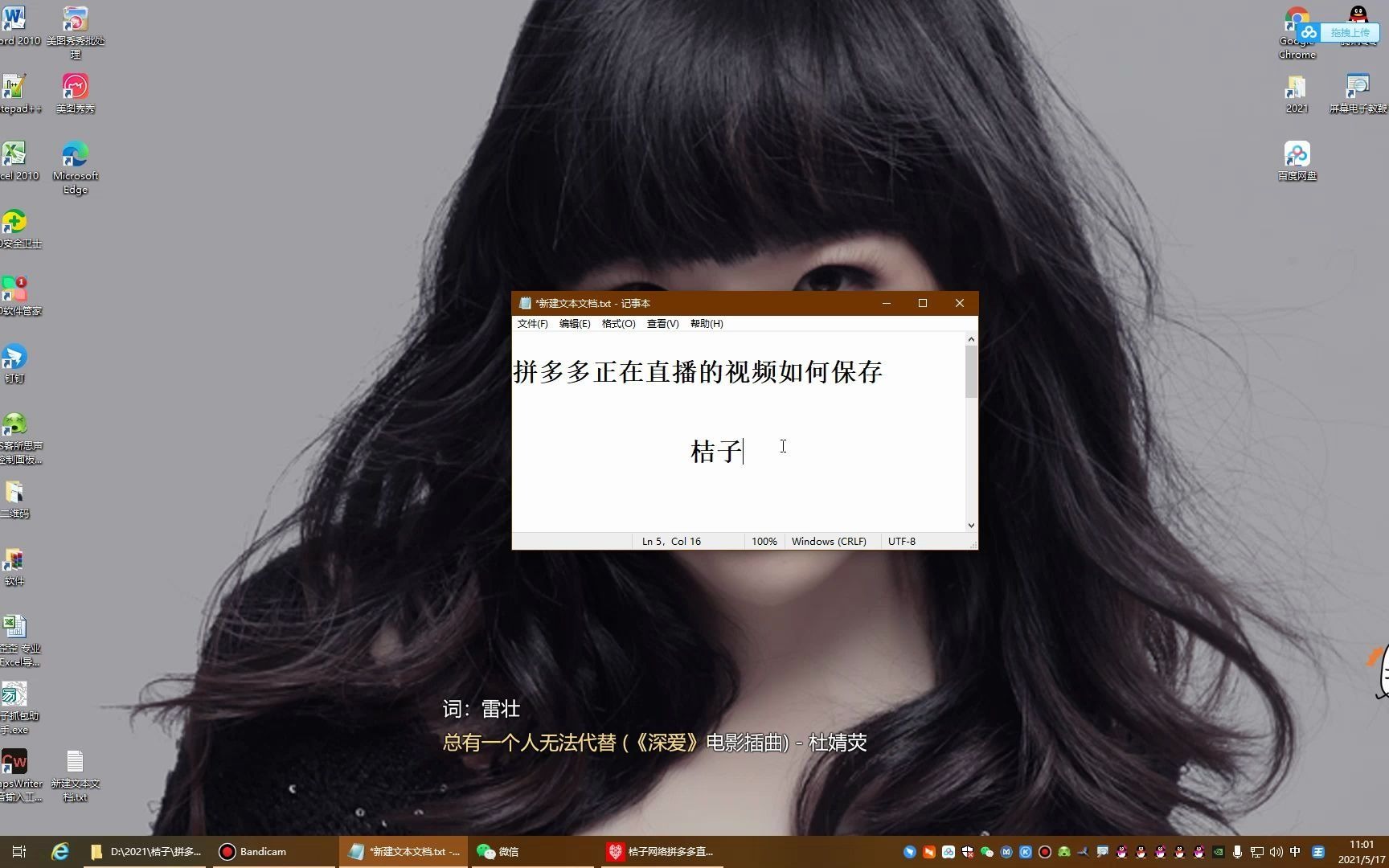
Task: Open volume control tray icon
Action: [1276, 852]
